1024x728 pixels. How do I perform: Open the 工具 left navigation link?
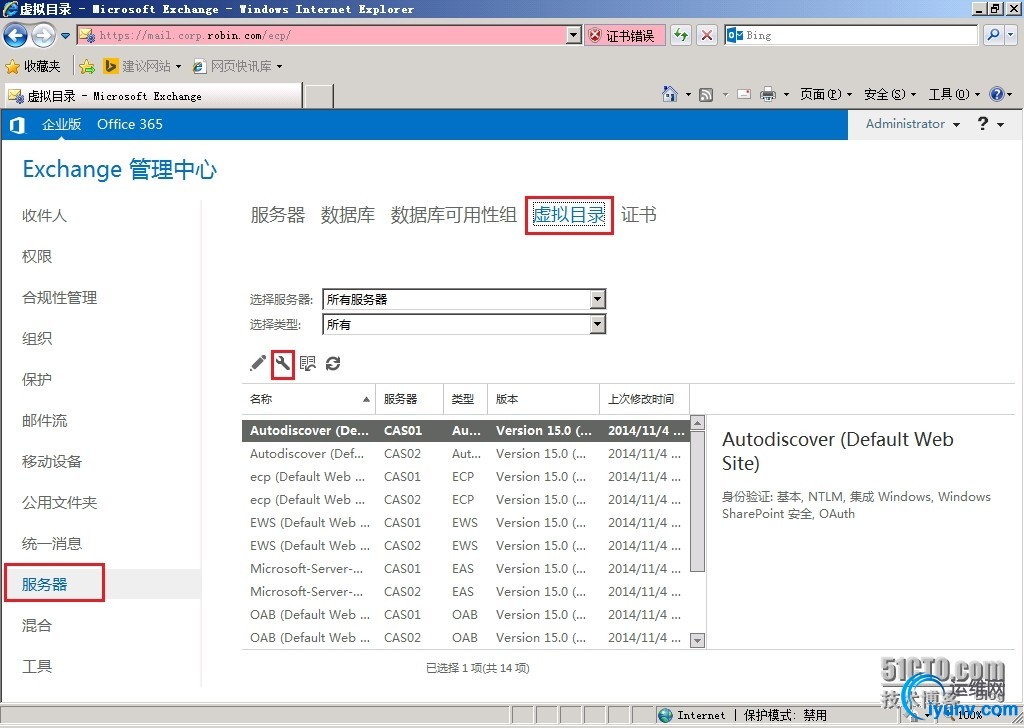[x=37, y=667]
